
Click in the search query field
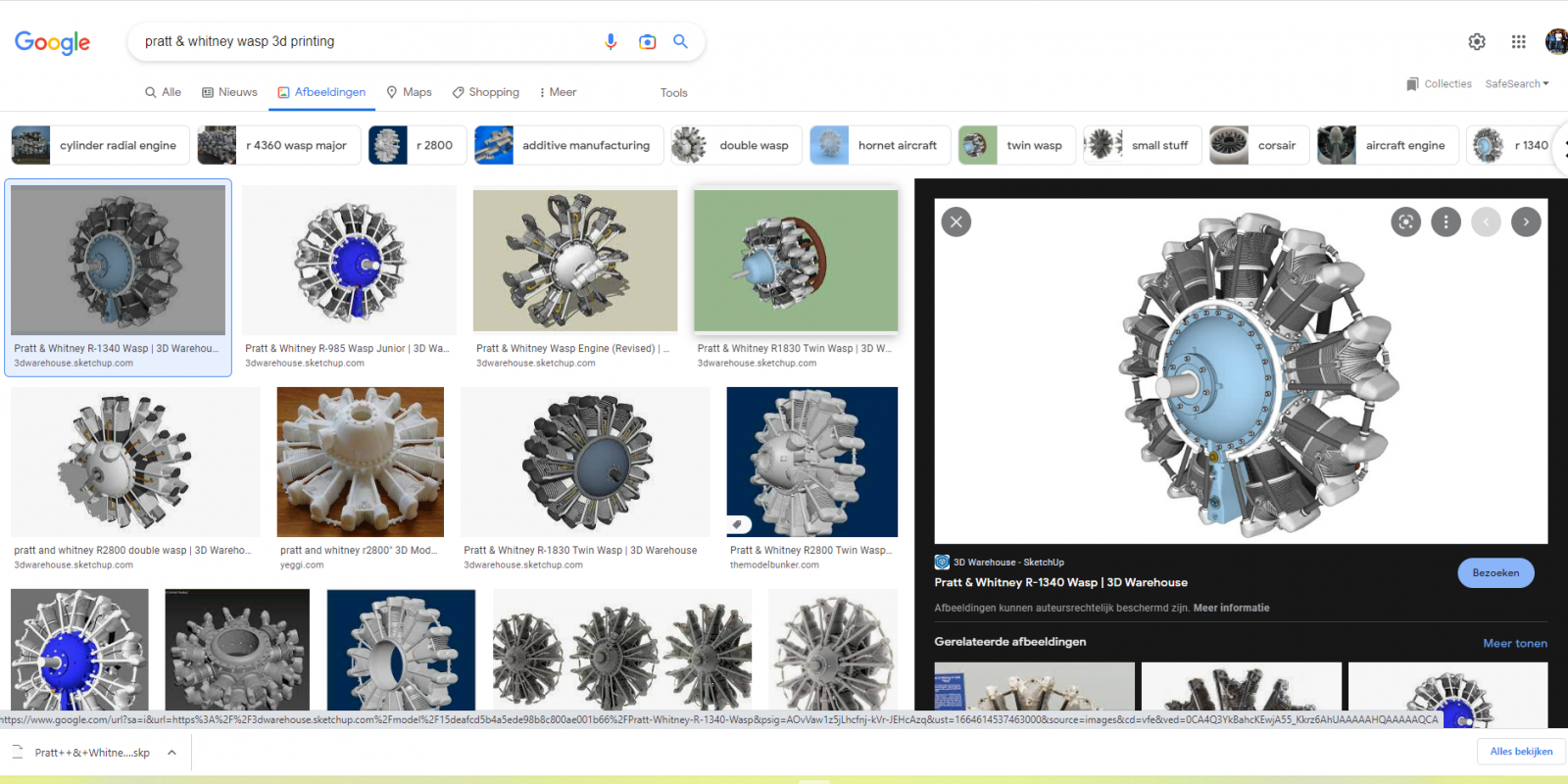click(x=367, y=41)
